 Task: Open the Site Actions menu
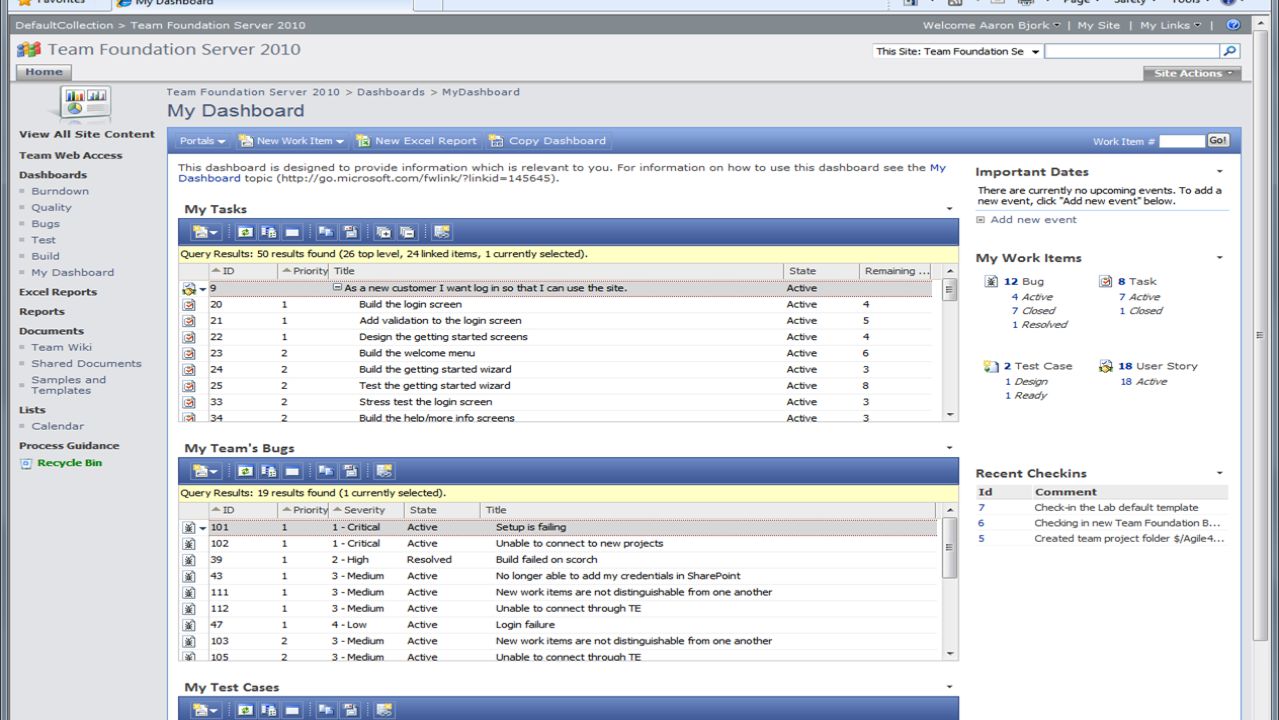coord(1191,73)
